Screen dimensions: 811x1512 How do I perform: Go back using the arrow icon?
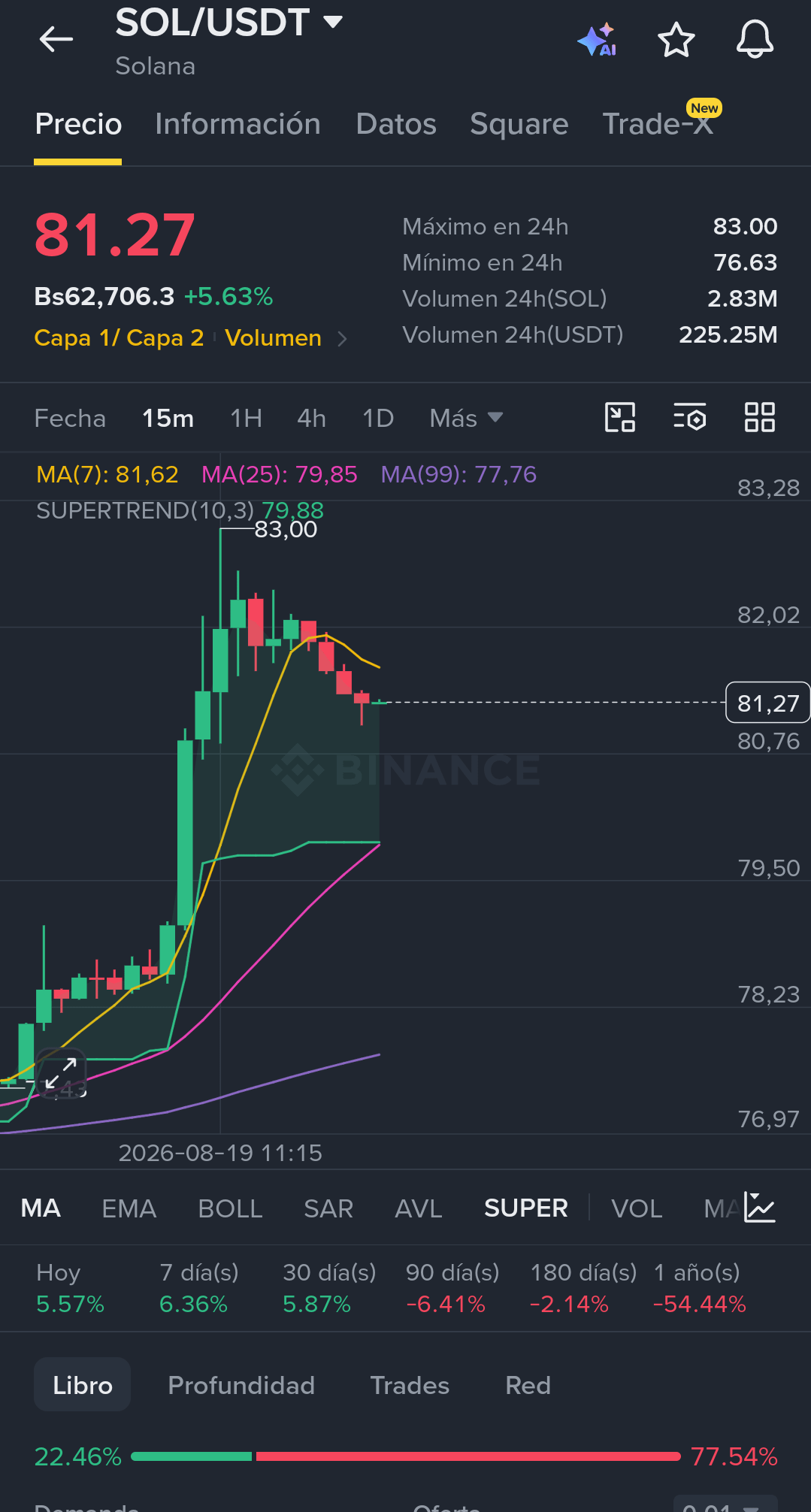(x=56, y=39)
